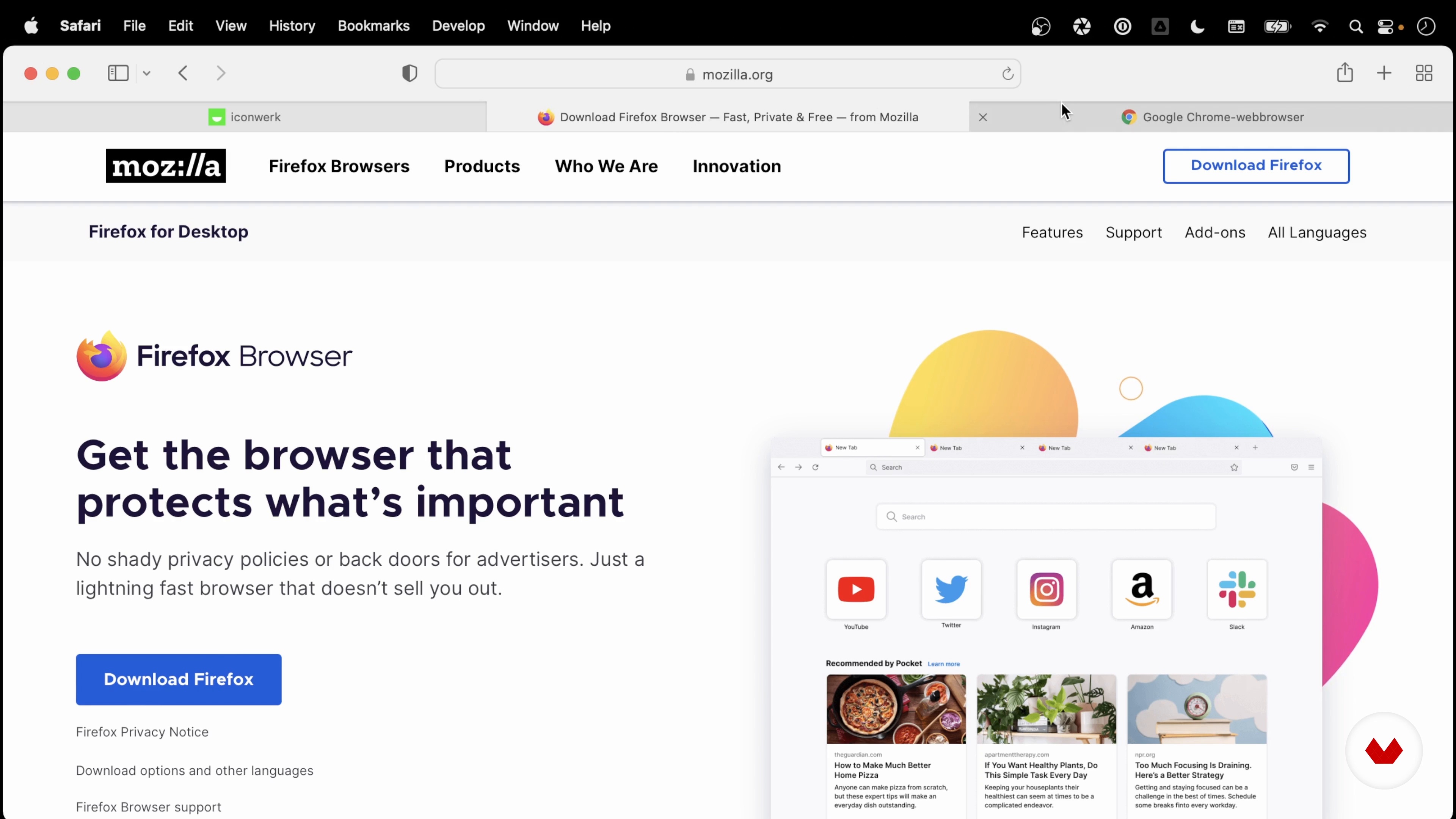
Task: Click the Instagram shortcut tile
Action: coord(1046,589)
